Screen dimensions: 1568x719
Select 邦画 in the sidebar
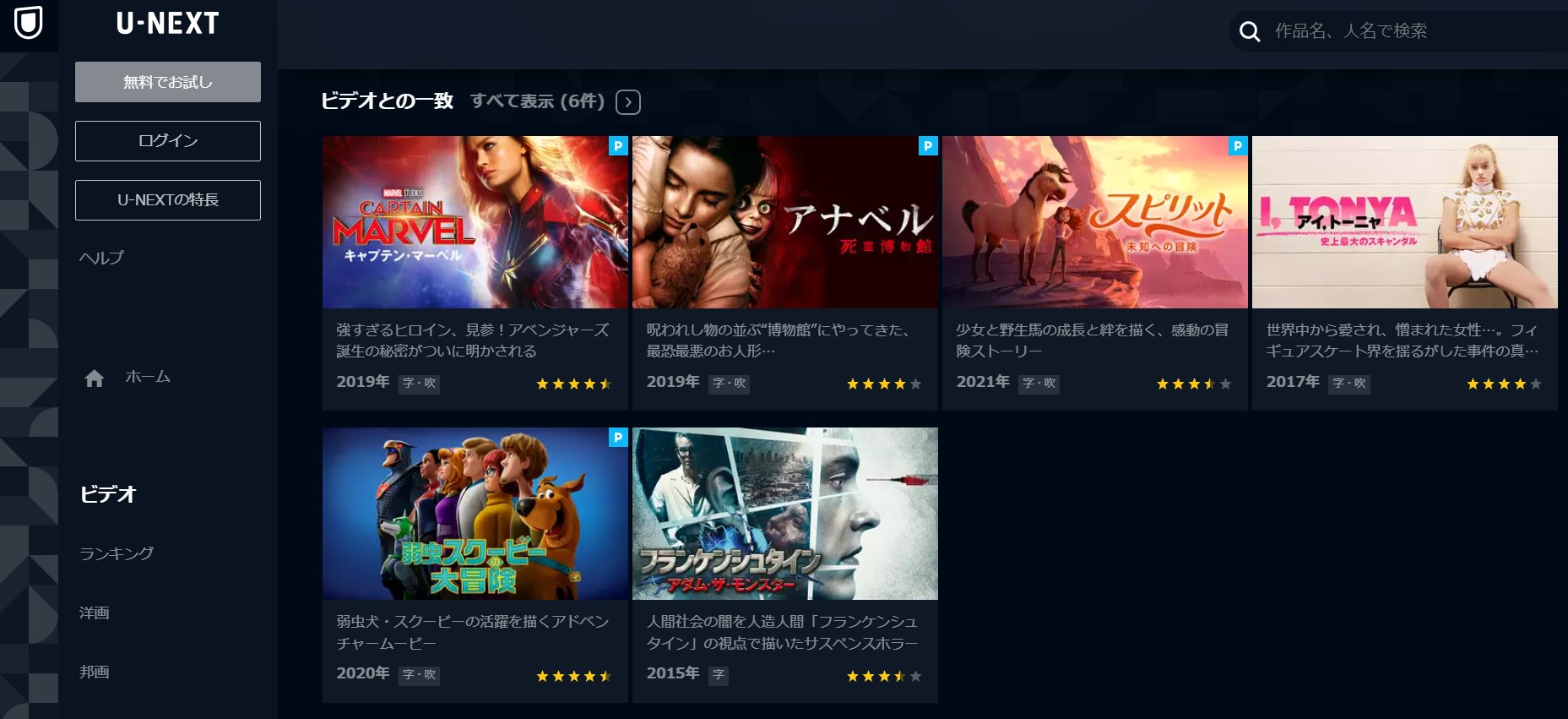coord(95,672)
